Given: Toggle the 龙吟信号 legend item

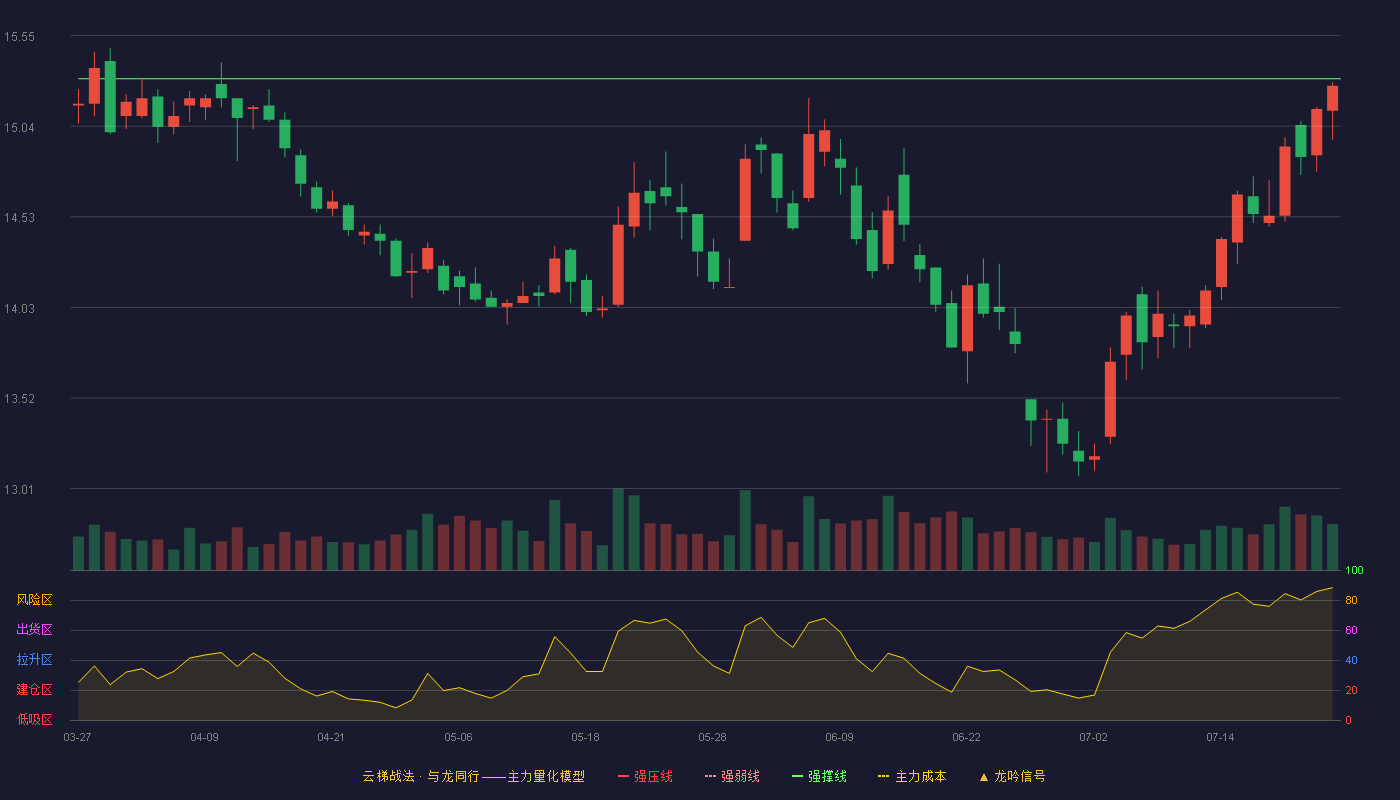Looking at the screenshot, I should 1011,776.
